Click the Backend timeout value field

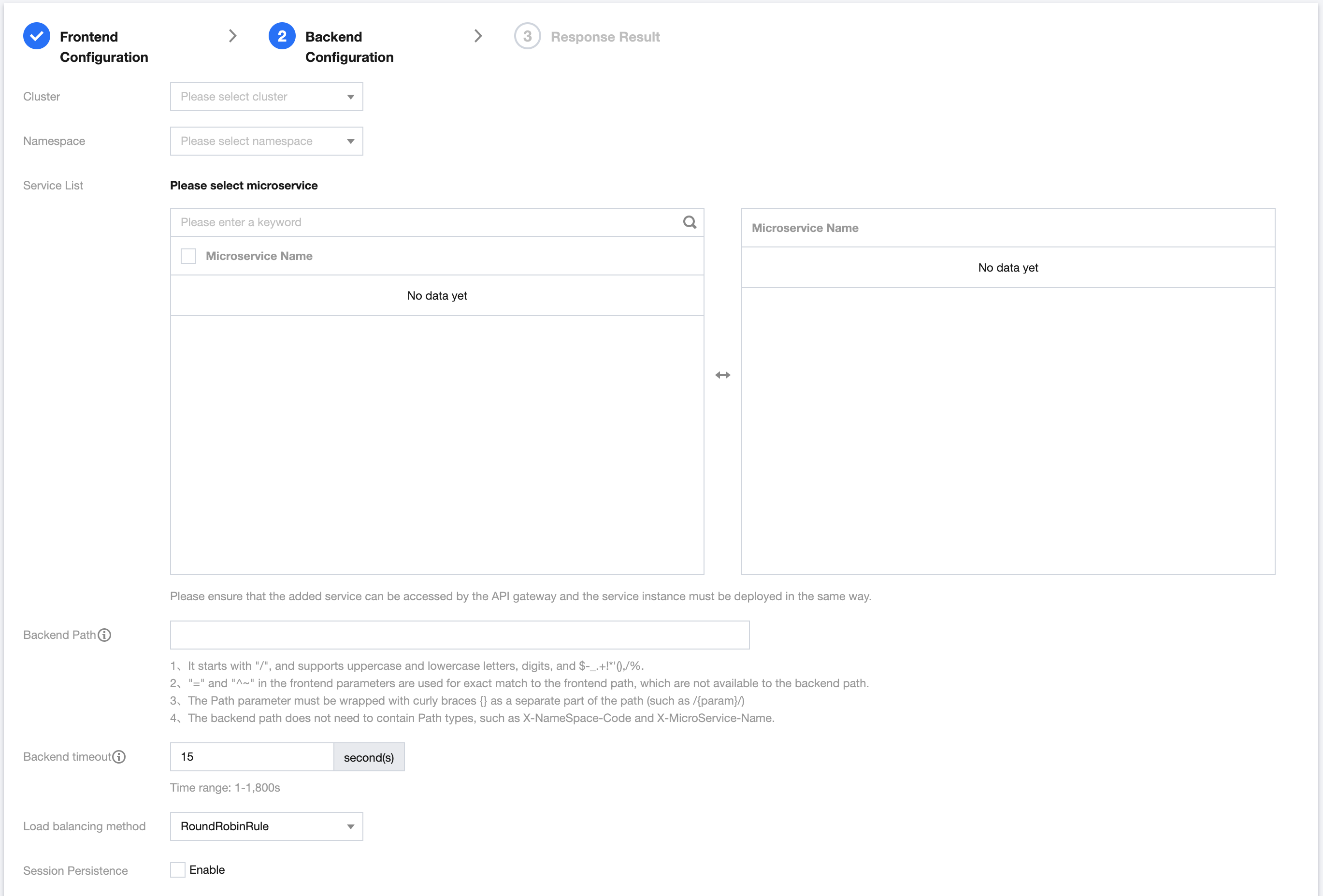tap(252, 757)
